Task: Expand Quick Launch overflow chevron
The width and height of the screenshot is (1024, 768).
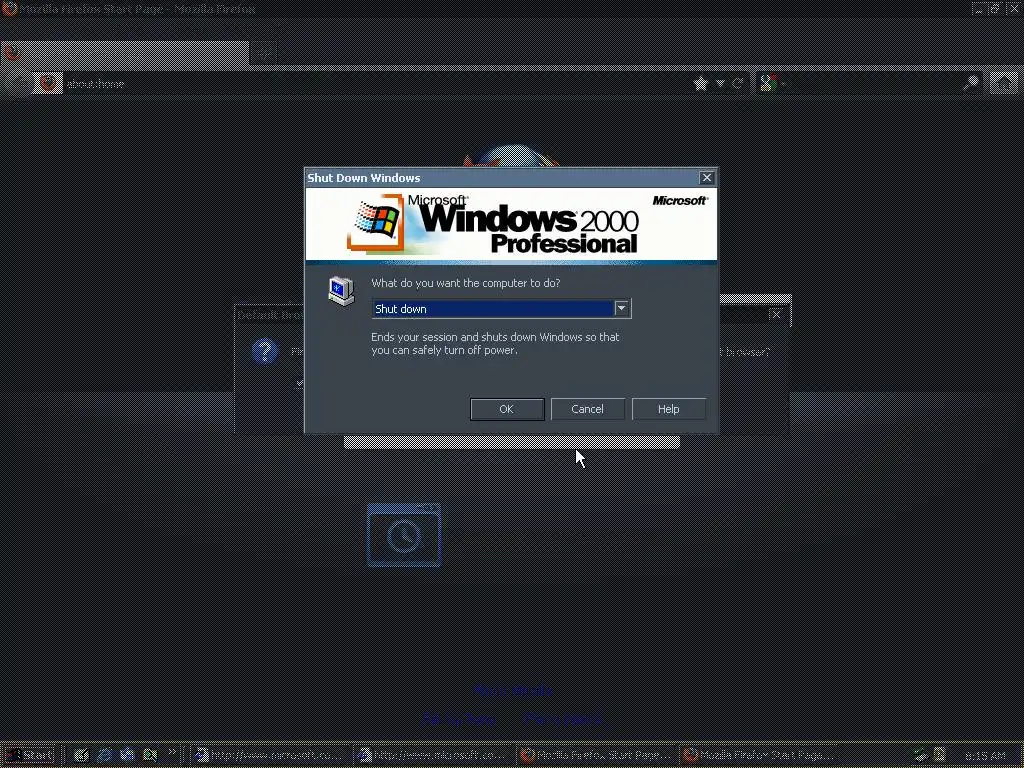Action: [172, 752]
